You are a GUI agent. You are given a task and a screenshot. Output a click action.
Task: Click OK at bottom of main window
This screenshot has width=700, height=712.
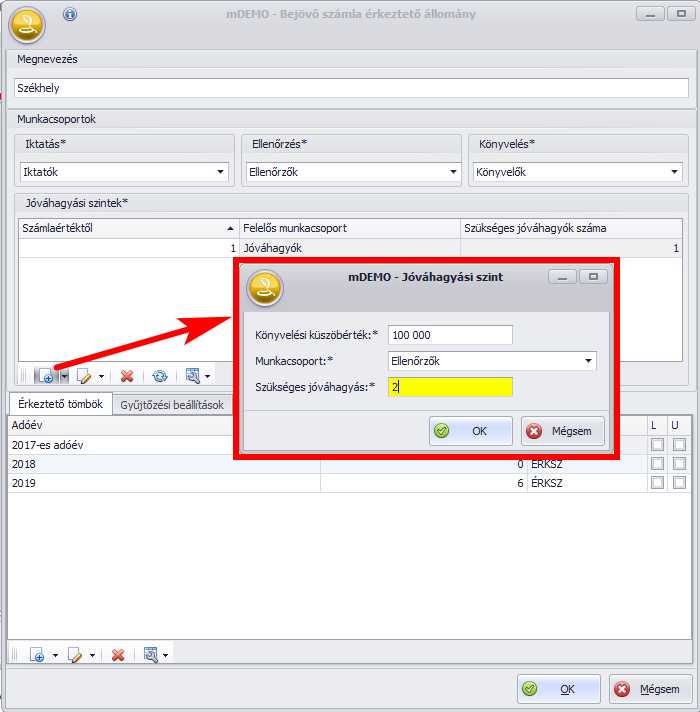[x=559, y=689]
